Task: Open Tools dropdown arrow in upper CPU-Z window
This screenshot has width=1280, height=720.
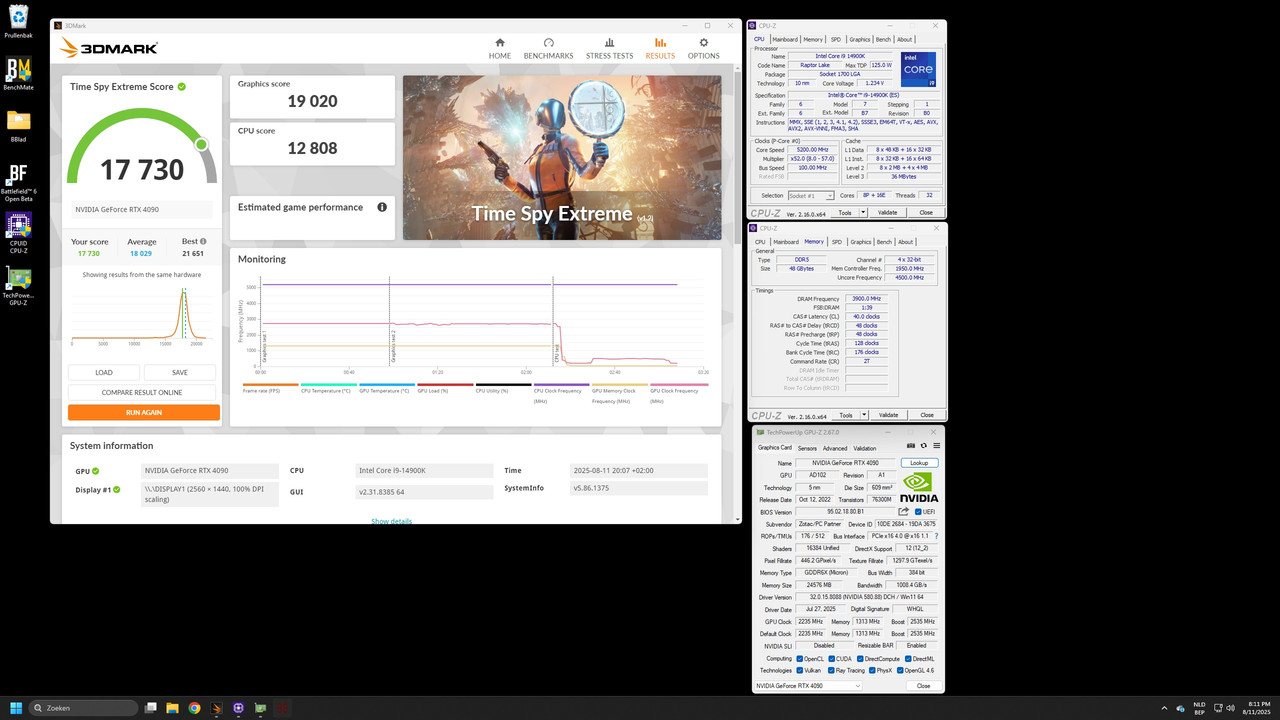Action: click(862, 212)
